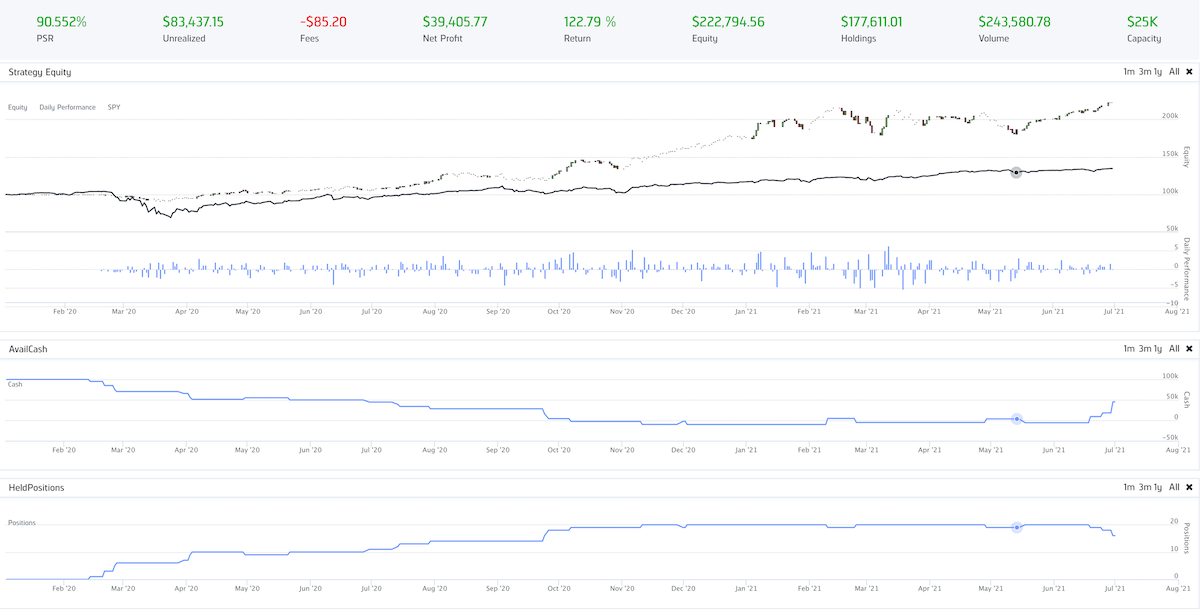Show All data on Strategy Equity chart
The width and height of the screenshot is (1200, 610).
pyautogui.click(x=1174, y=72)
